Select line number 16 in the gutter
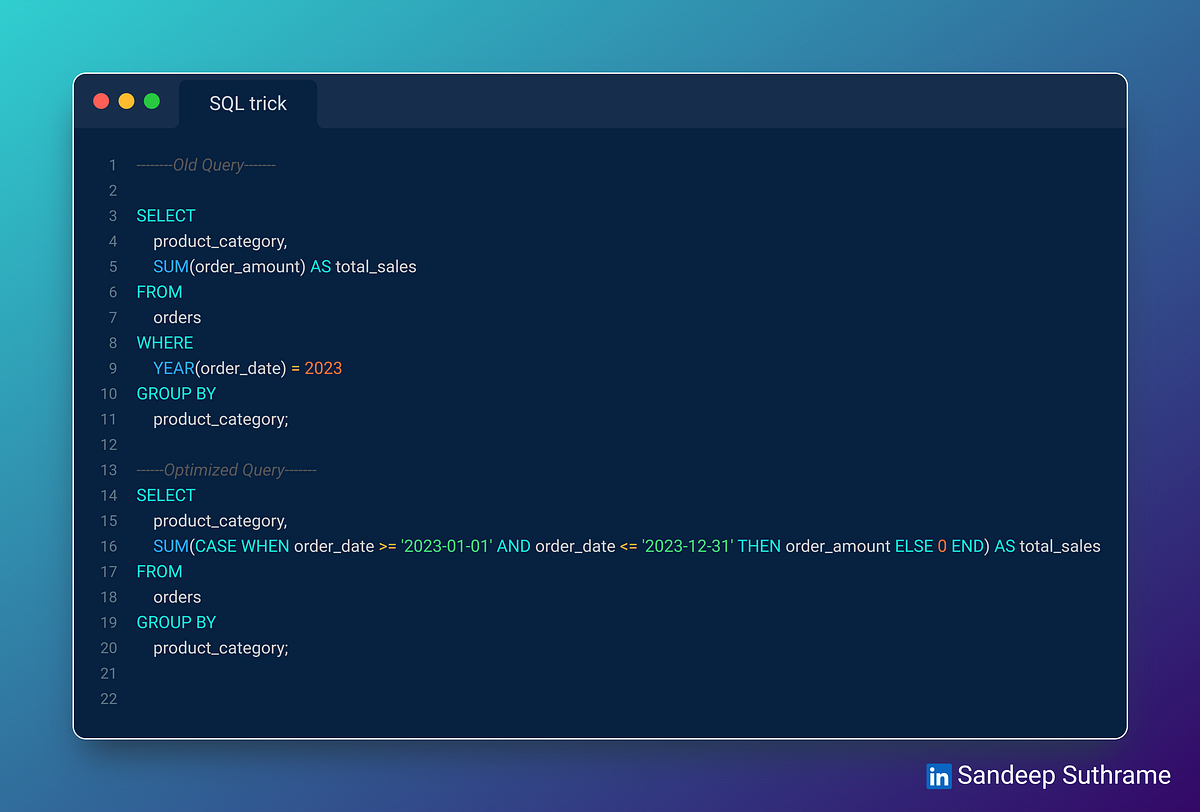Screen dimensions: 1200x812 (108, 546)
